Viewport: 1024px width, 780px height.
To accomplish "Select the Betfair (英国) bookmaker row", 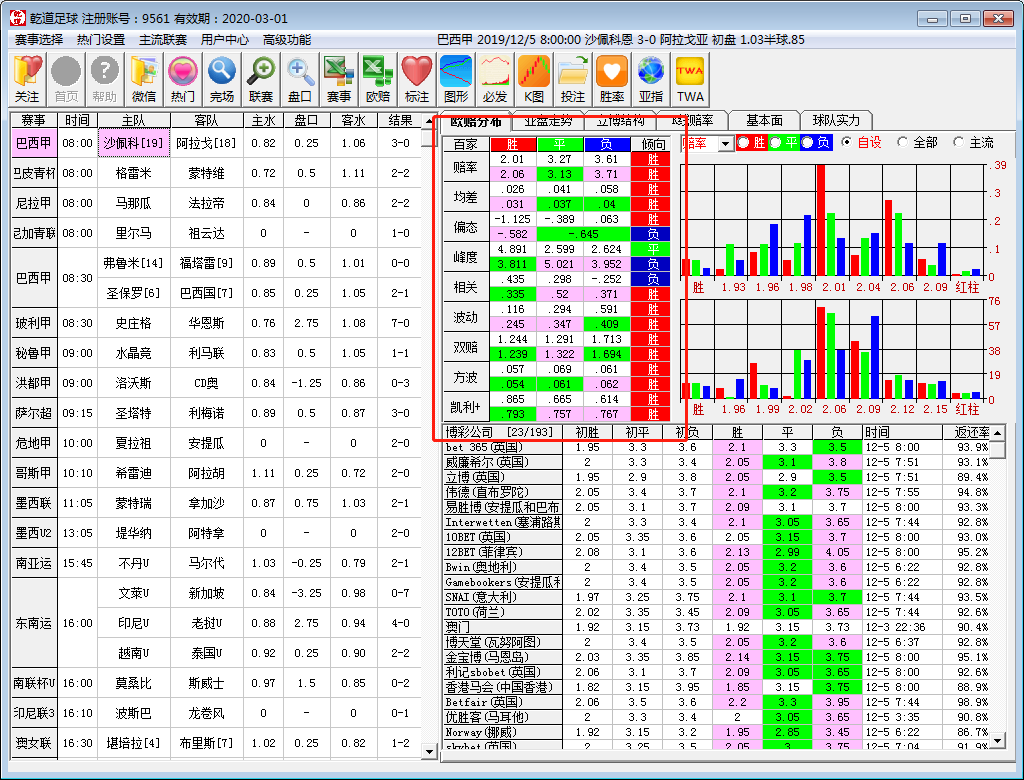I will coord(717,702).
